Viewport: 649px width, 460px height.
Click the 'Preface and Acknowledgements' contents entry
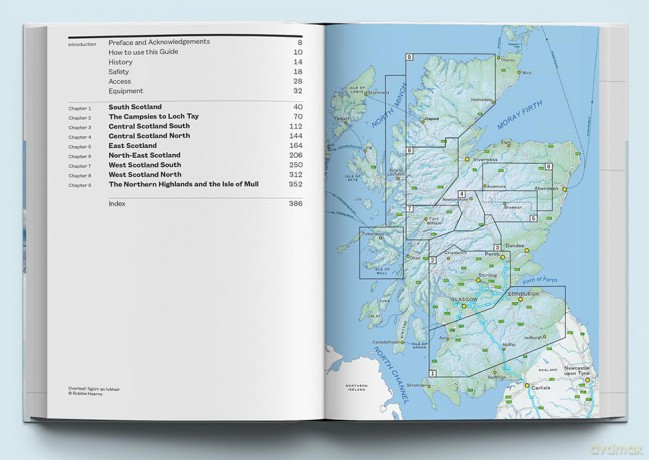coord(159,42)
